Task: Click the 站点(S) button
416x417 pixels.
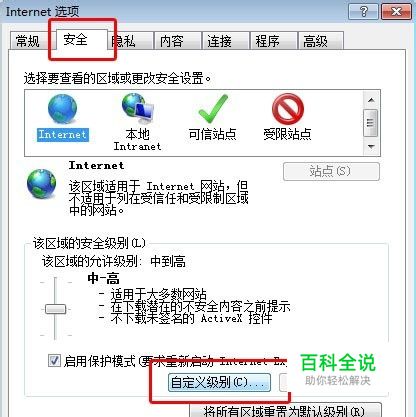Action: pos(331,171)
